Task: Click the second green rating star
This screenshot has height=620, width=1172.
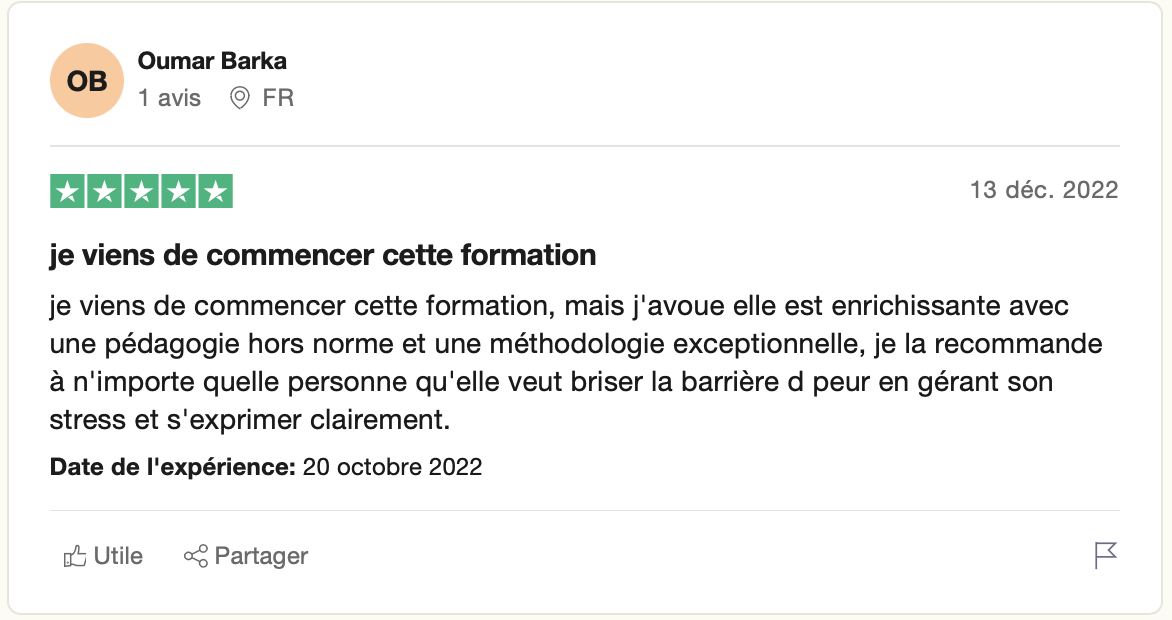Action: point(105,191)
